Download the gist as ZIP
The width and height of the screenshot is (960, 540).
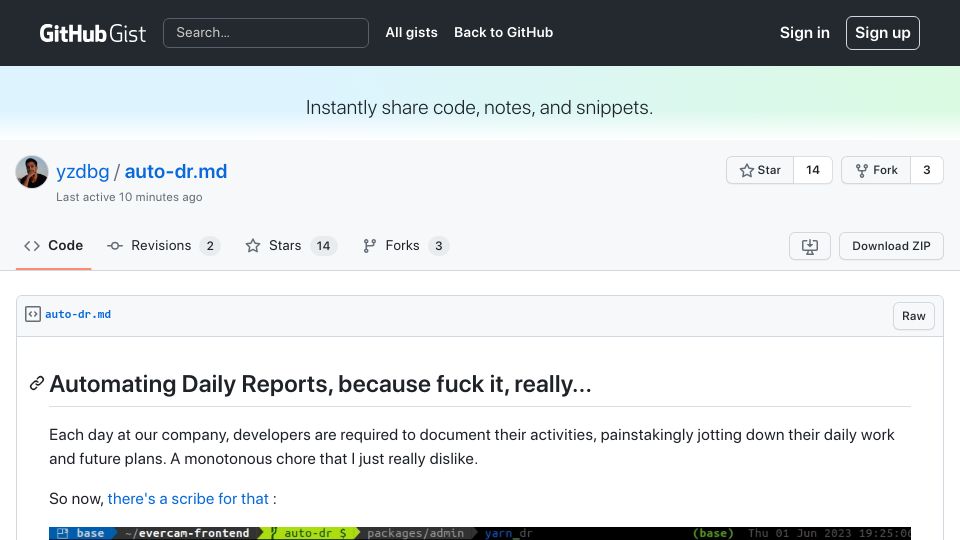[x=891, y=246]
